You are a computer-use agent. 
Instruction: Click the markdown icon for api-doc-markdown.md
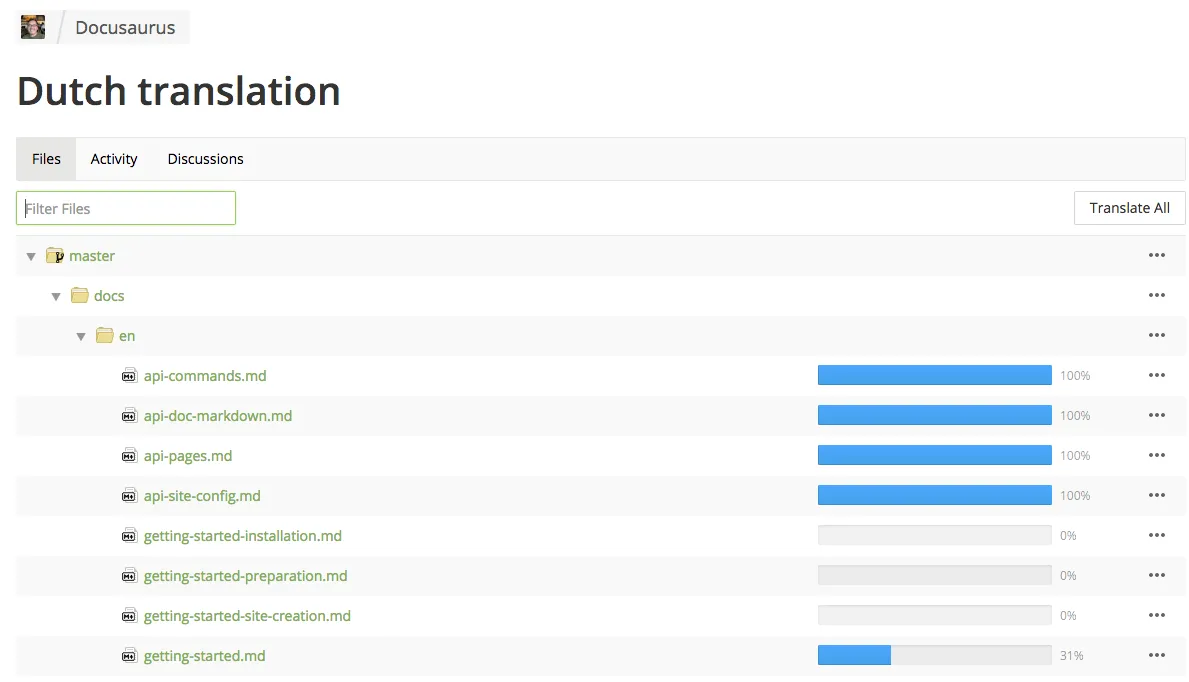click(x=130, y=416)
